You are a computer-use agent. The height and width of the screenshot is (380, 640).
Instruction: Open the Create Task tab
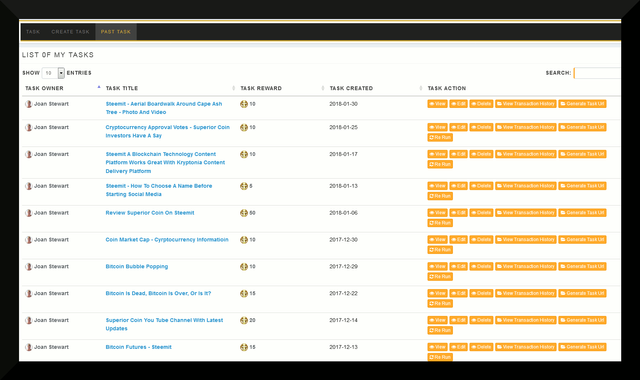(x=70, y=32)
